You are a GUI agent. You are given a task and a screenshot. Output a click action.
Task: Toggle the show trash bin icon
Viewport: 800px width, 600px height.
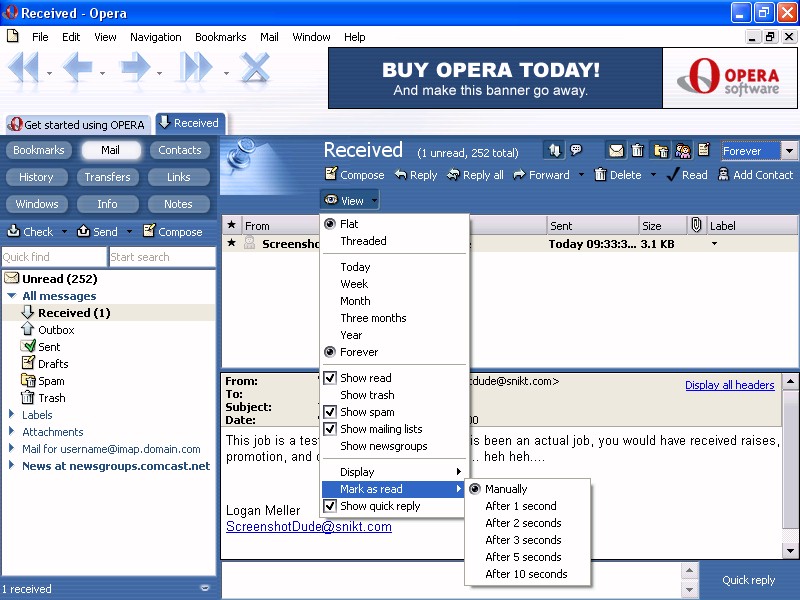(637, 151)
